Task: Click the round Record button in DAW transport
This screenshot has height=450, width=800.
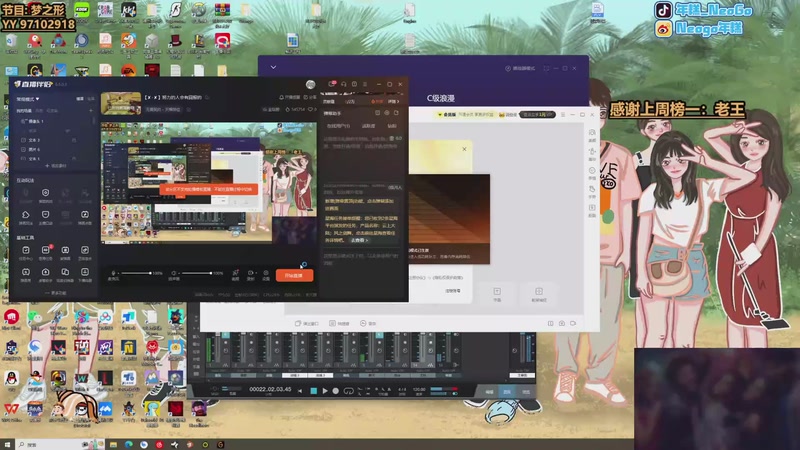Action: point(336,391)
